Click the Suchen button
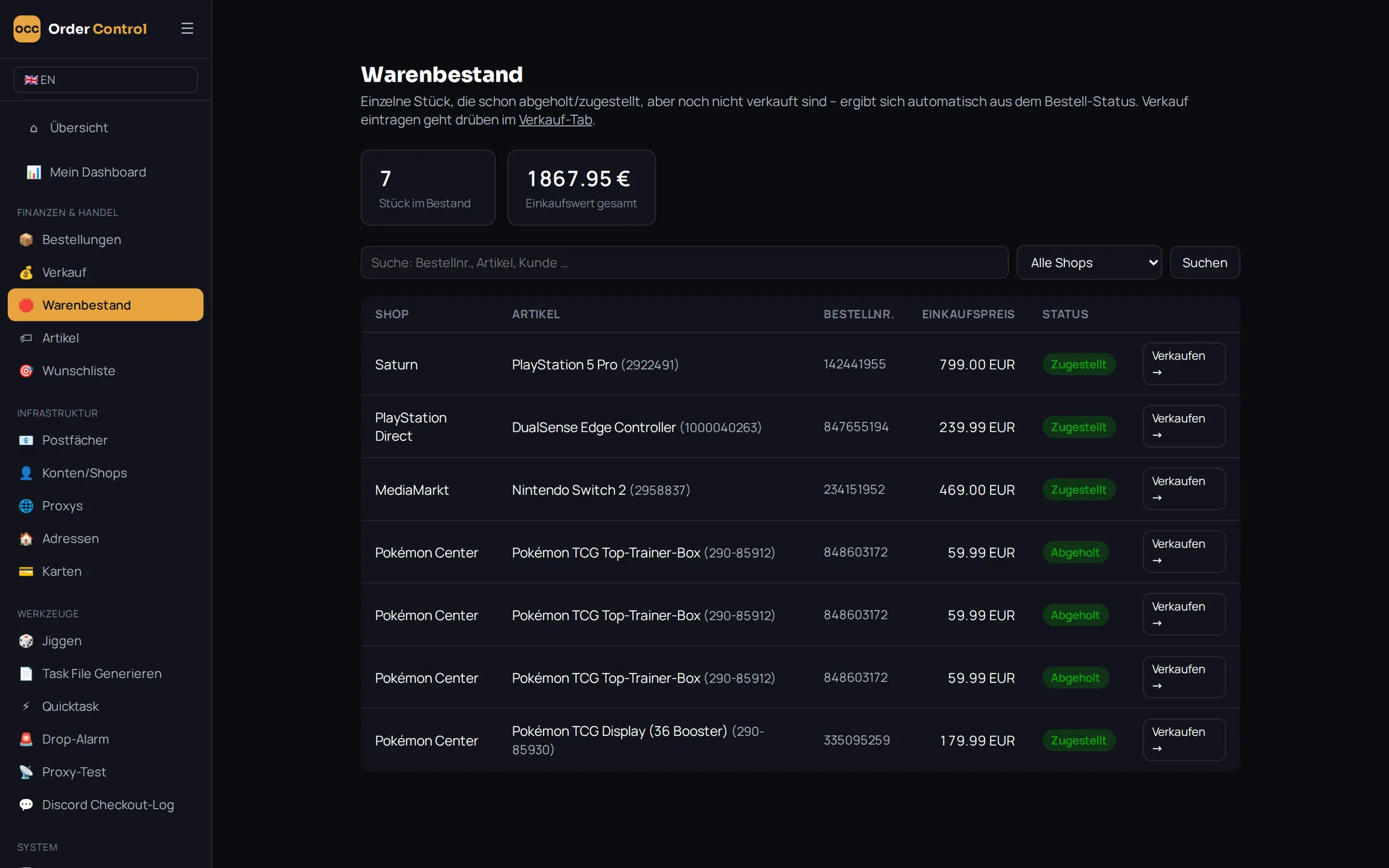 [x=1205, y=263]
